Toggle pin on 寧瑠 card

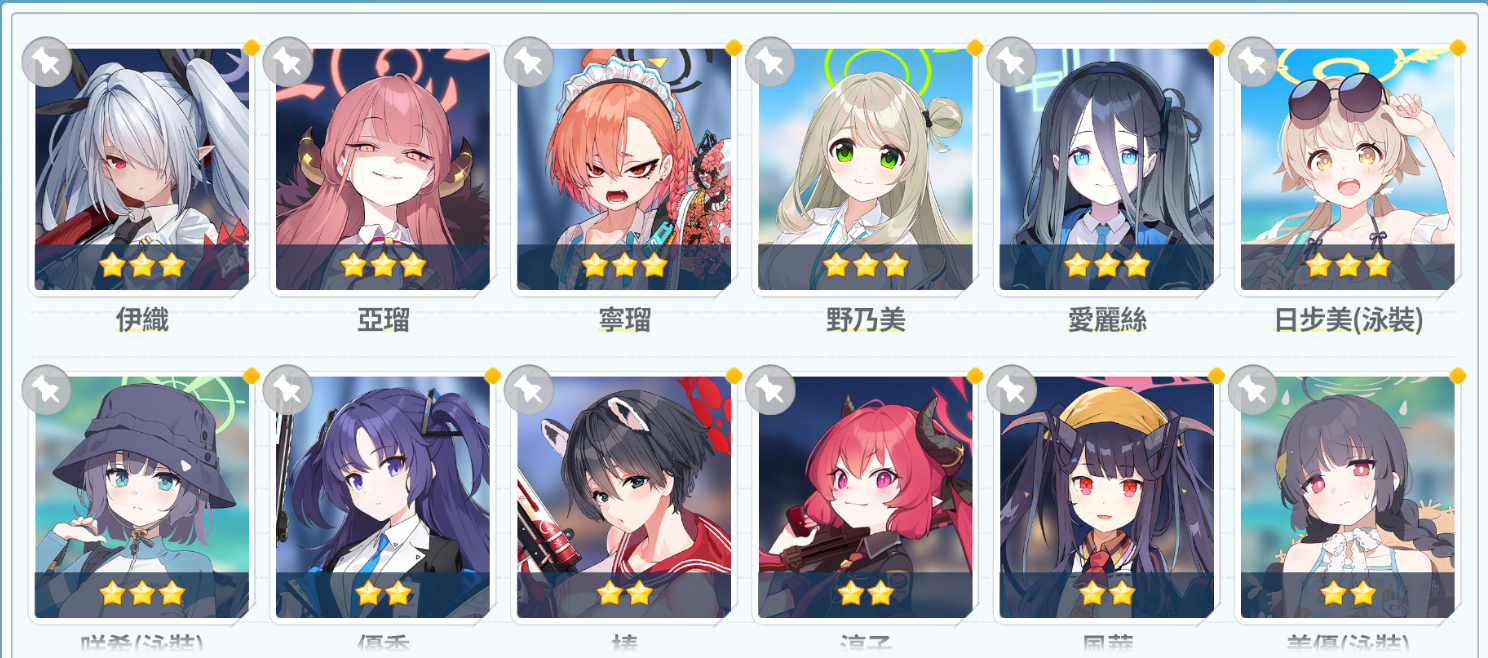coord(528,62)
